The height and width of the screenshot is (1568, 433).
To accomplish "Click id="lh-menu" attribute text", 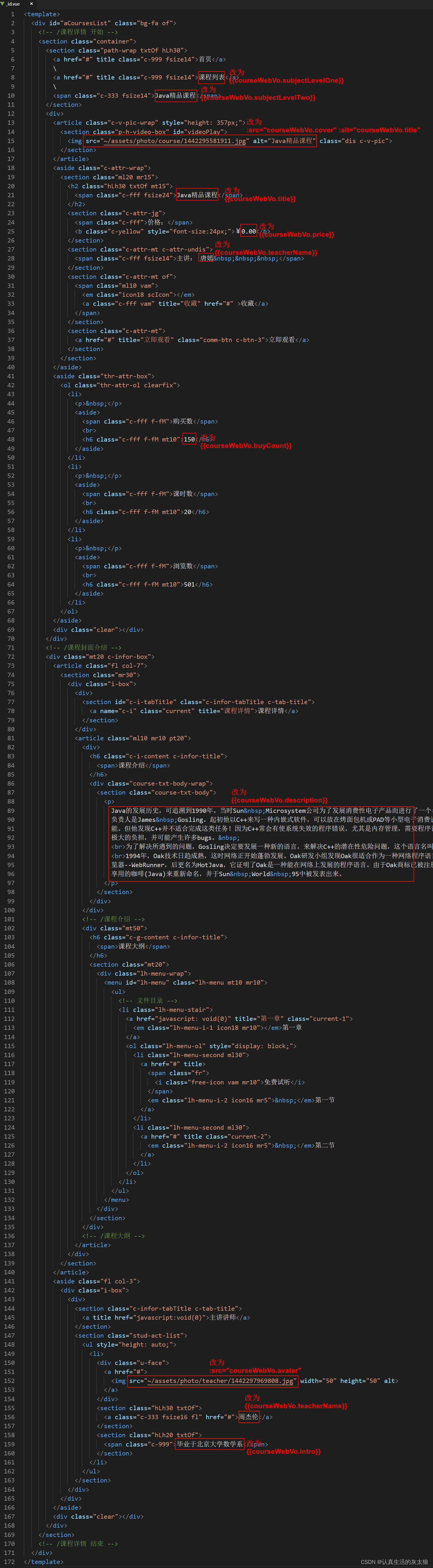I will coord(147,983).
